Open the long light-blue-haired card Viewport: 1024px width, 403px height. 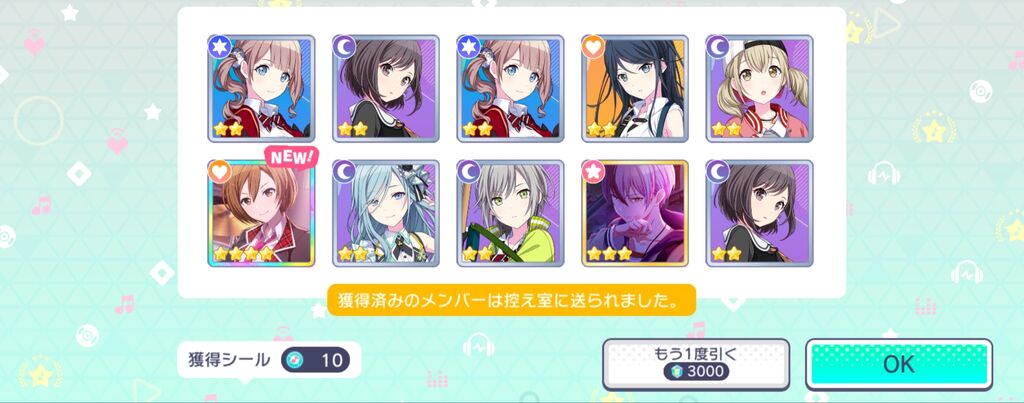(x=386, y=214)
